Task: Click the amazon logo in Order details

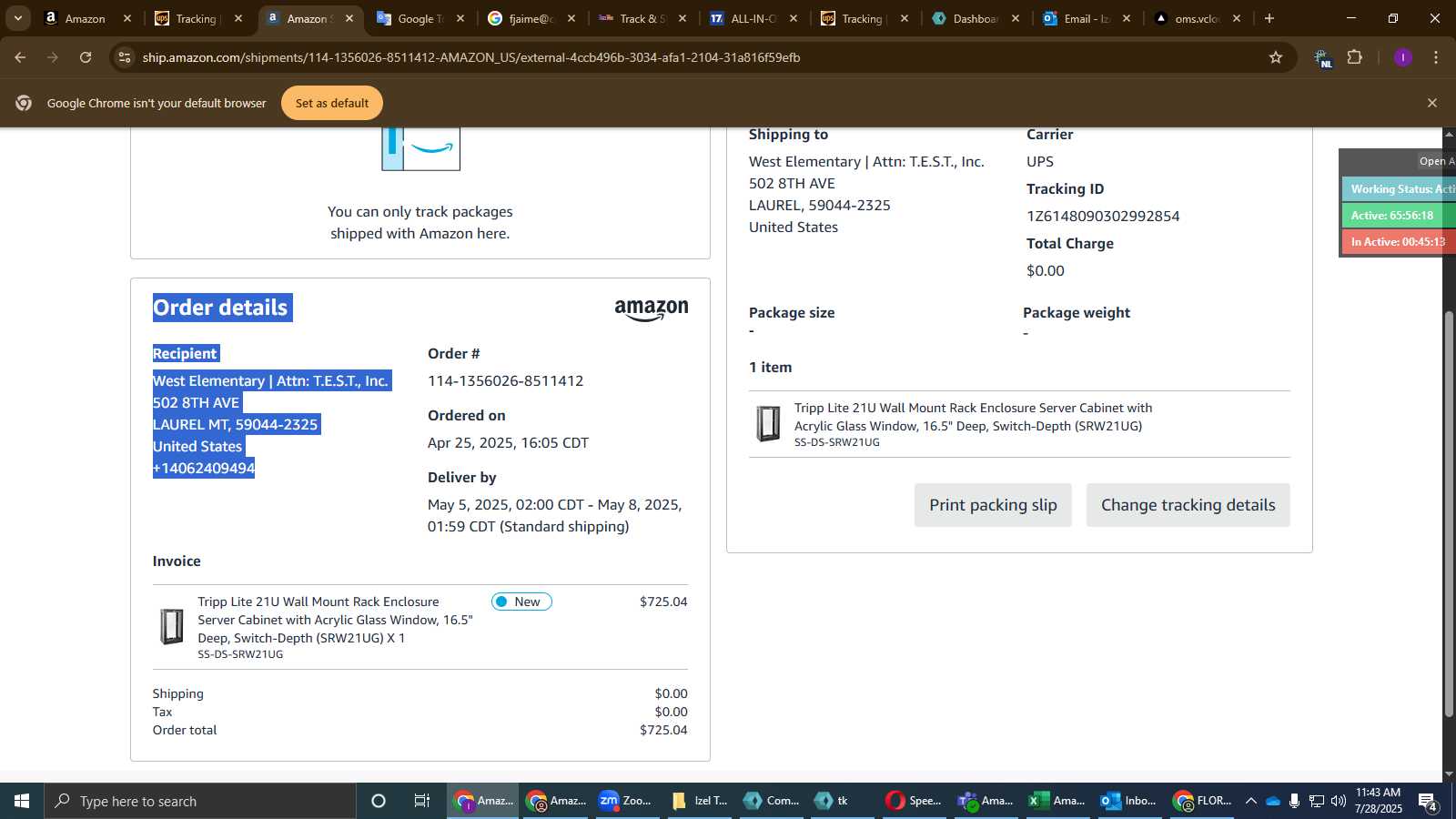Action: point(652,310)
